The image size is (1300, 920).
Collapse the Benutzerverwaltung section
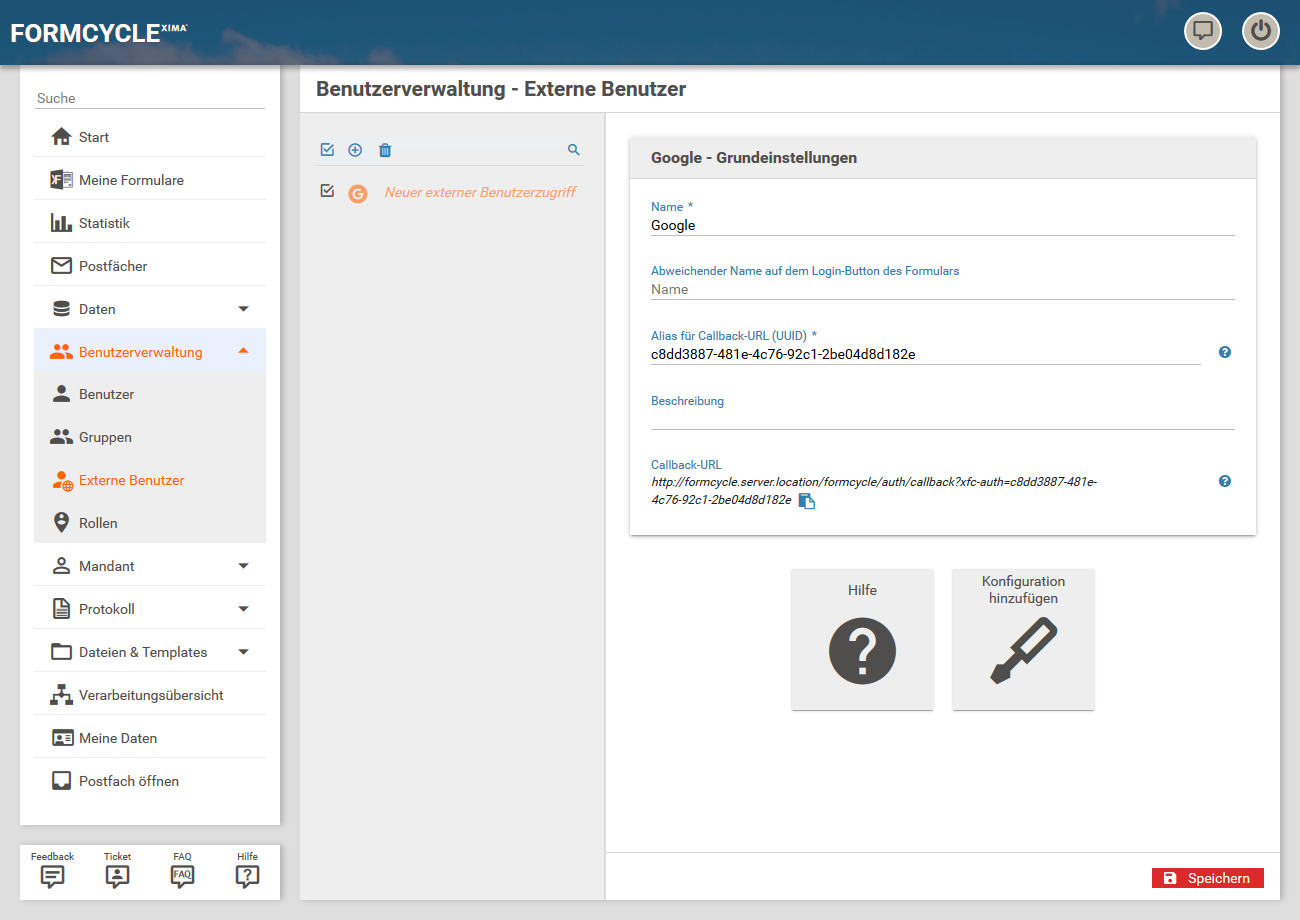[243, 352]
